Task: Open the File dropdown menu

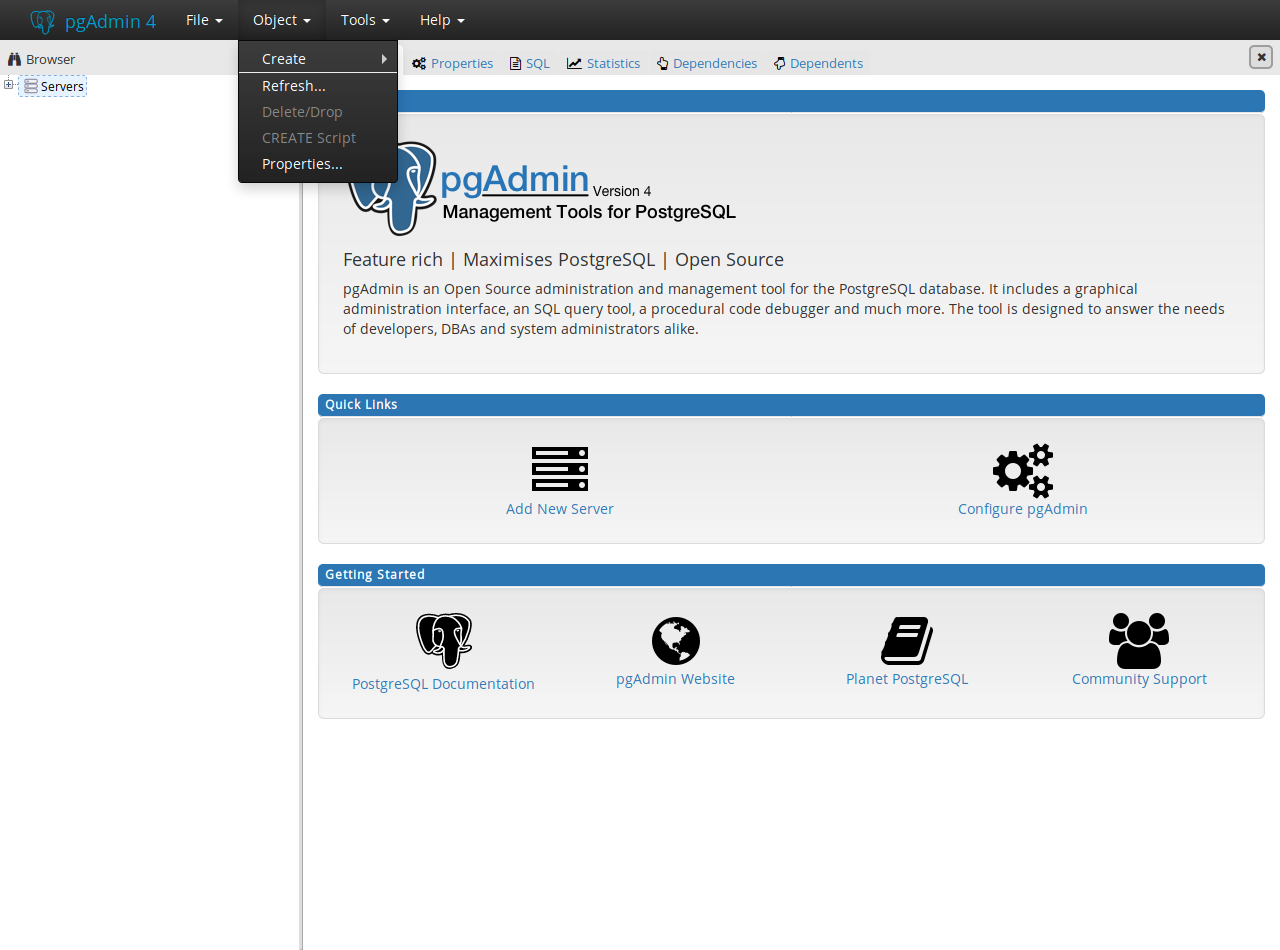Action: [x=204, y=20]
